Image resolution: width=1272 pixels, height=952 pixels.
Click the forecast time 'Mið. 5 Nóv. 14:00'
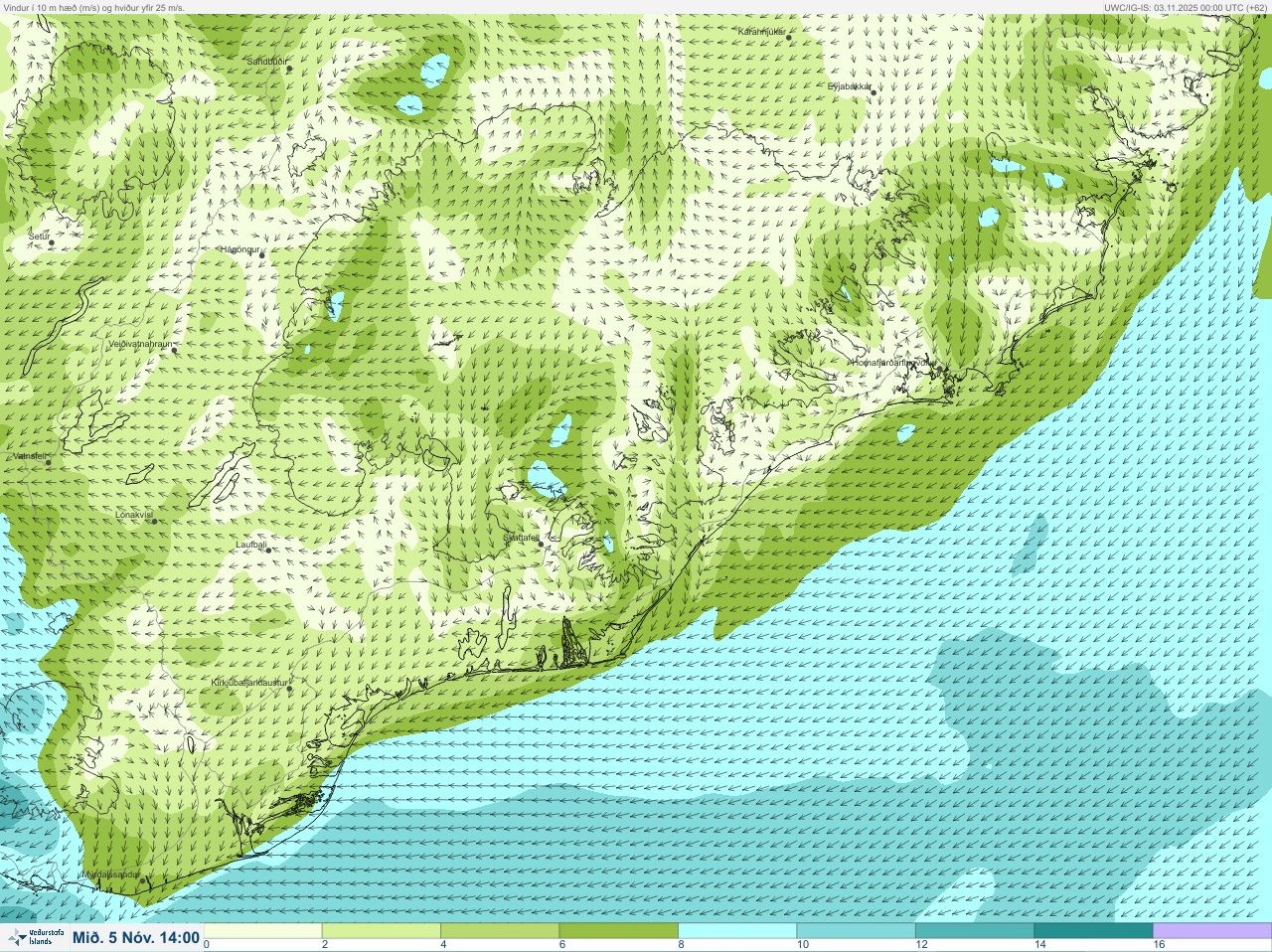136,937
